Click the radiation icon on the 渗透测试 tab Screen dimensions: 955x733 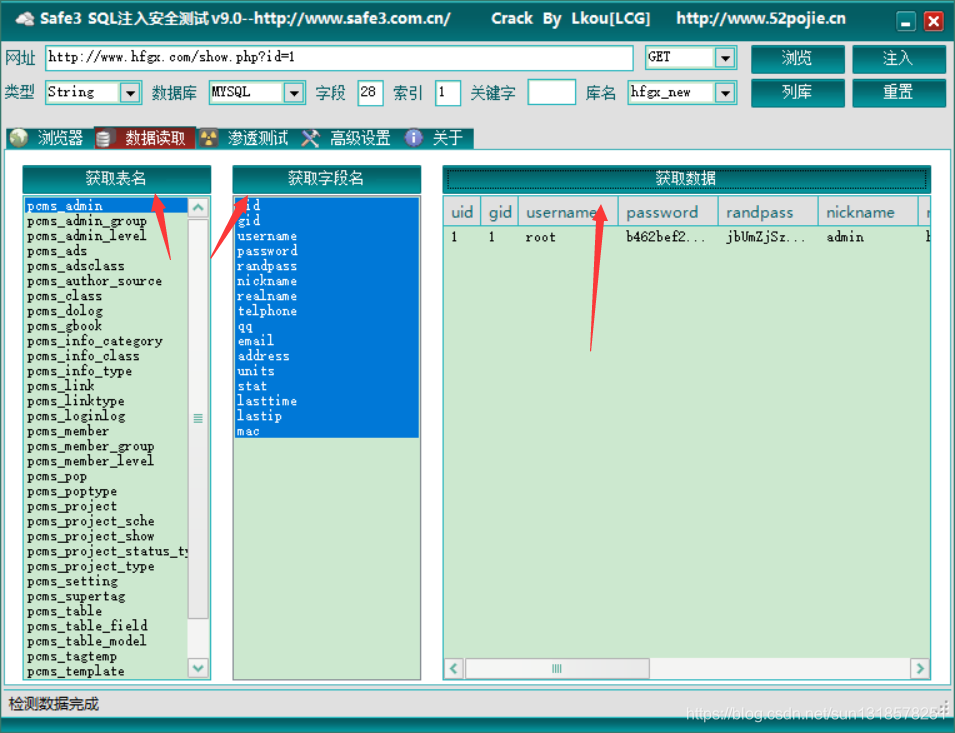[209, 138]
